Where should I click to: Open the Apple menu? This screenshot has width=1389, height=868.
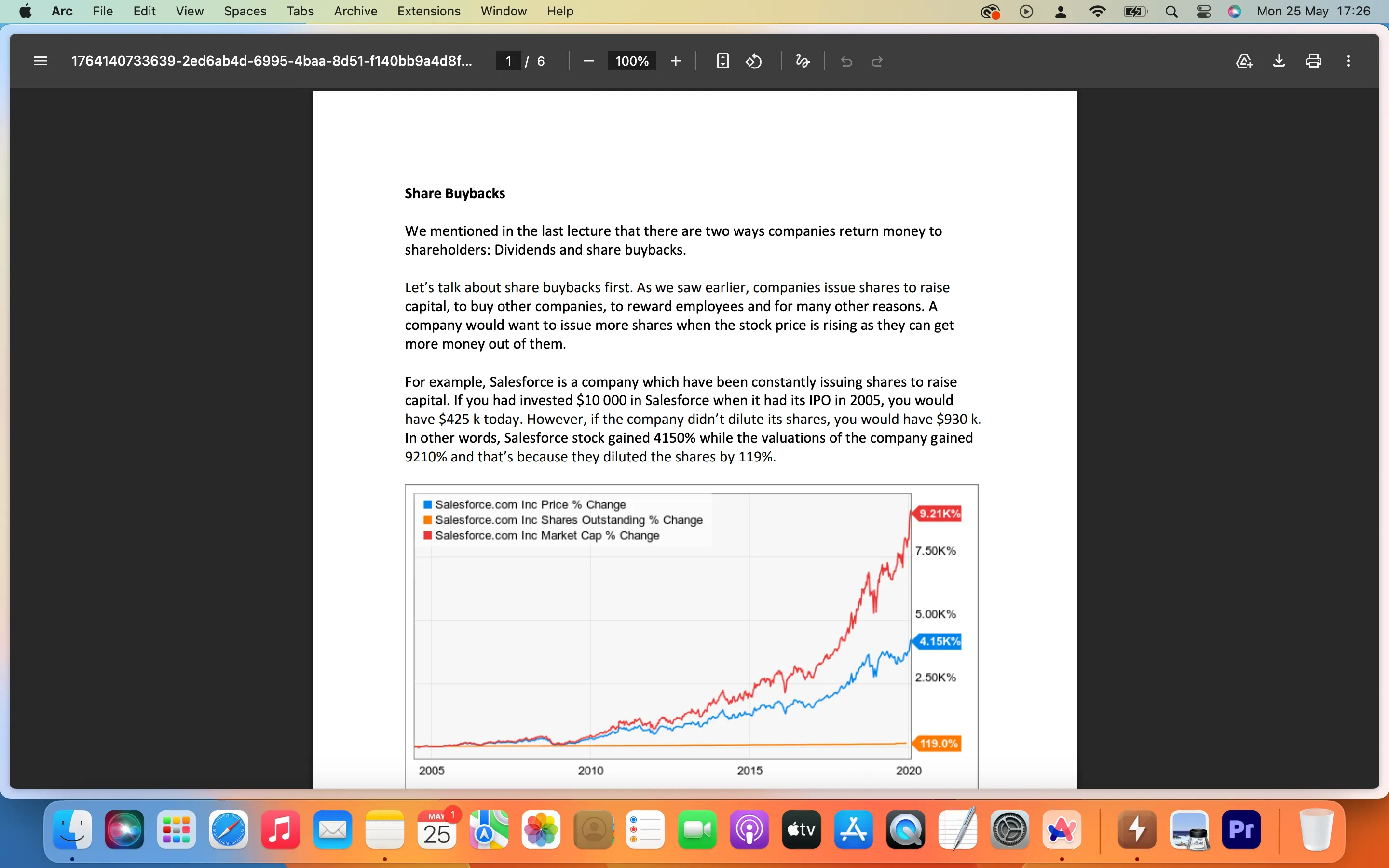(25, 11)
